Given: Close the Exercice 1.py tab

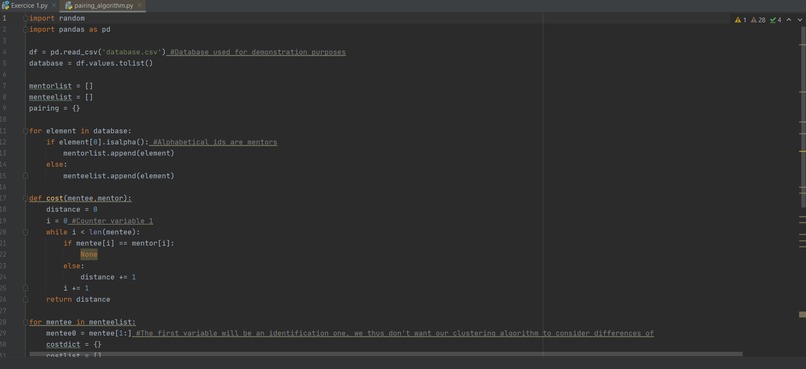Looking at the screenshot, I should (x=54, y=6).
